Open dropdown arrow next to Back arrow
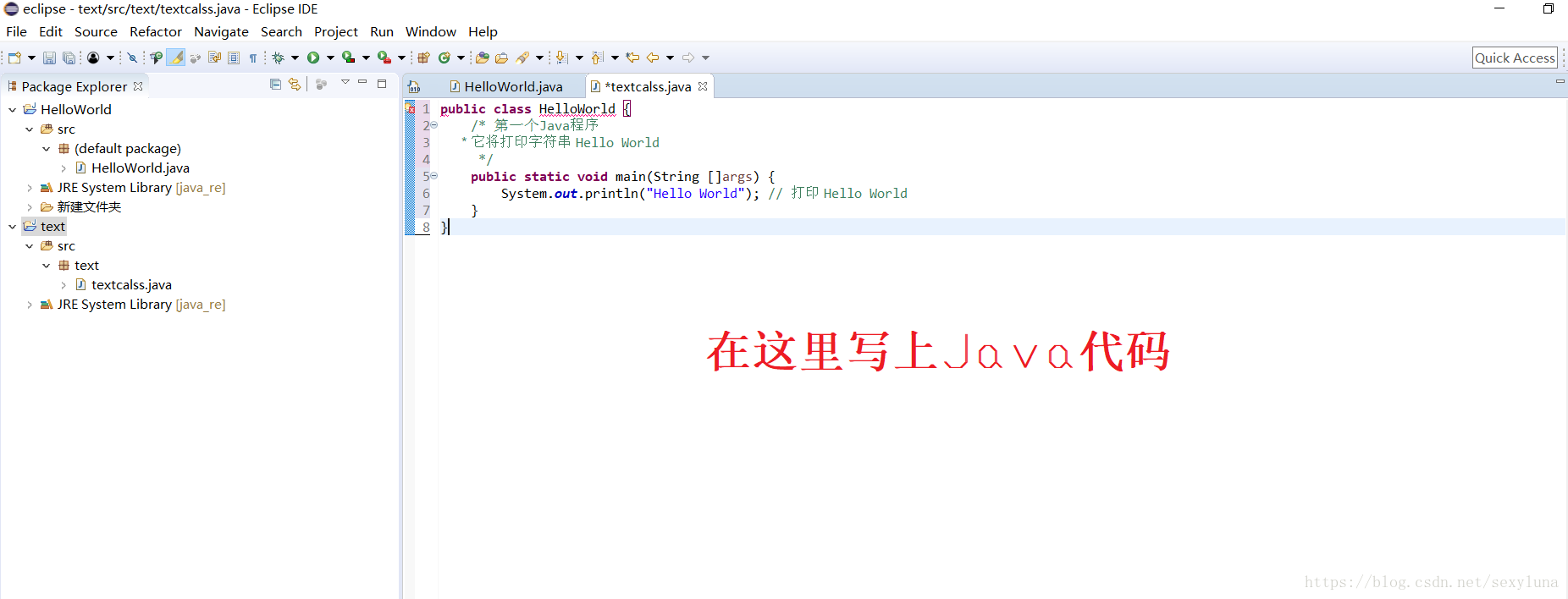Screen dimensions: 1568x599 (670, 58)
